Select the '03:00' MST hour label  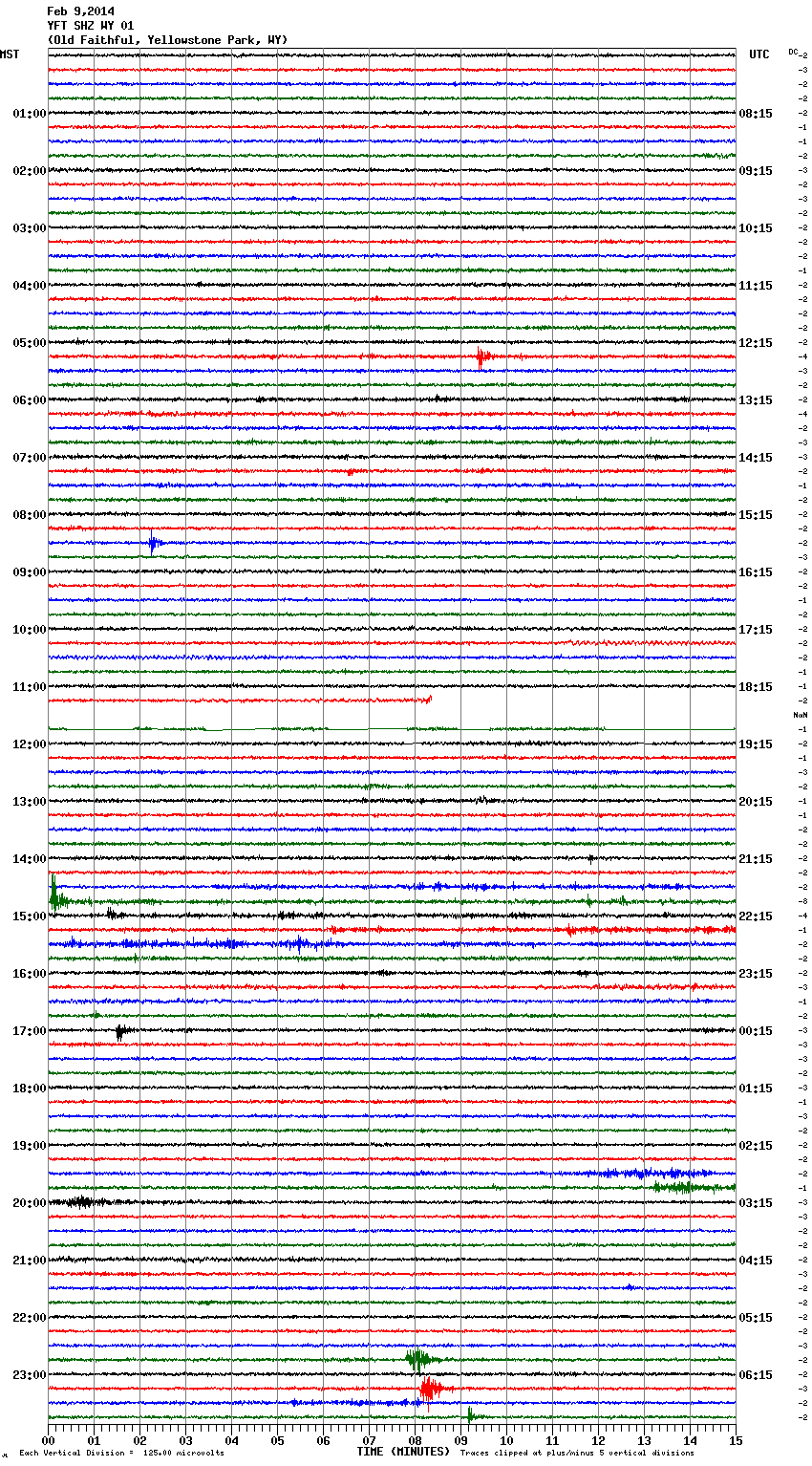click(30, 228)
